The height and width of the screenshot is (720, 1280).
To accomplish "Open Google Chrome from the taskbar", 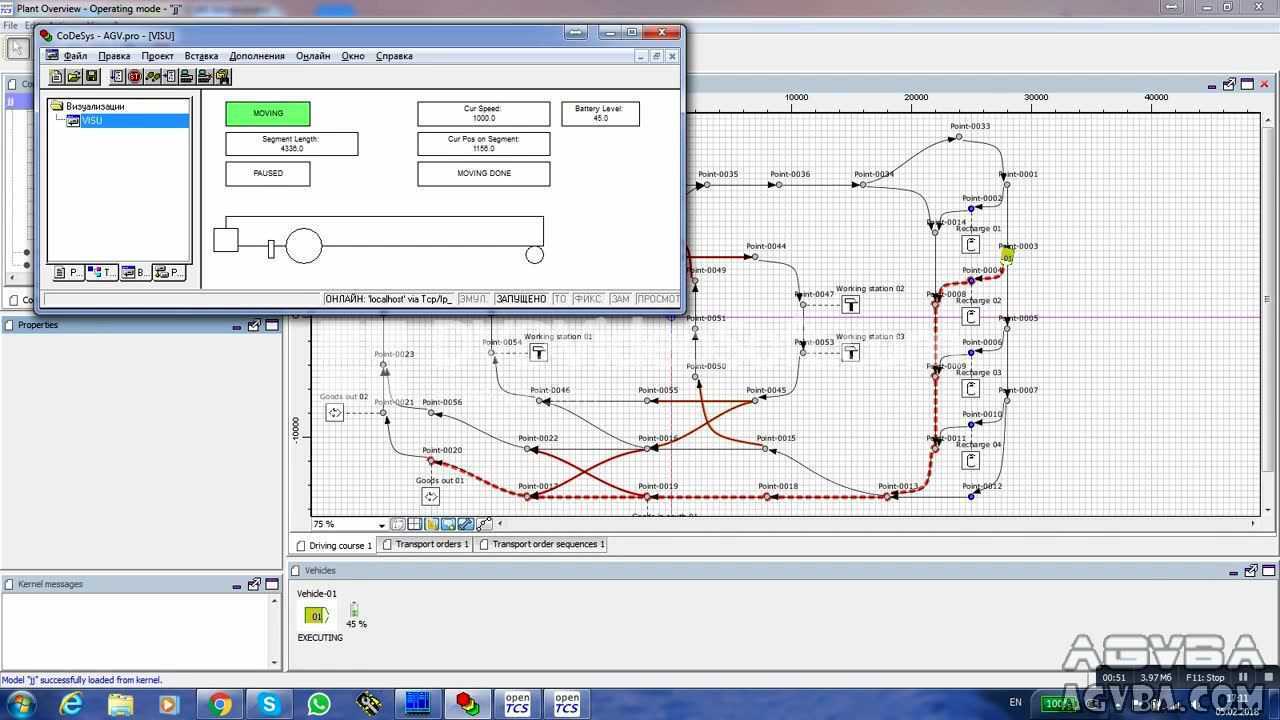I will 219,703.
